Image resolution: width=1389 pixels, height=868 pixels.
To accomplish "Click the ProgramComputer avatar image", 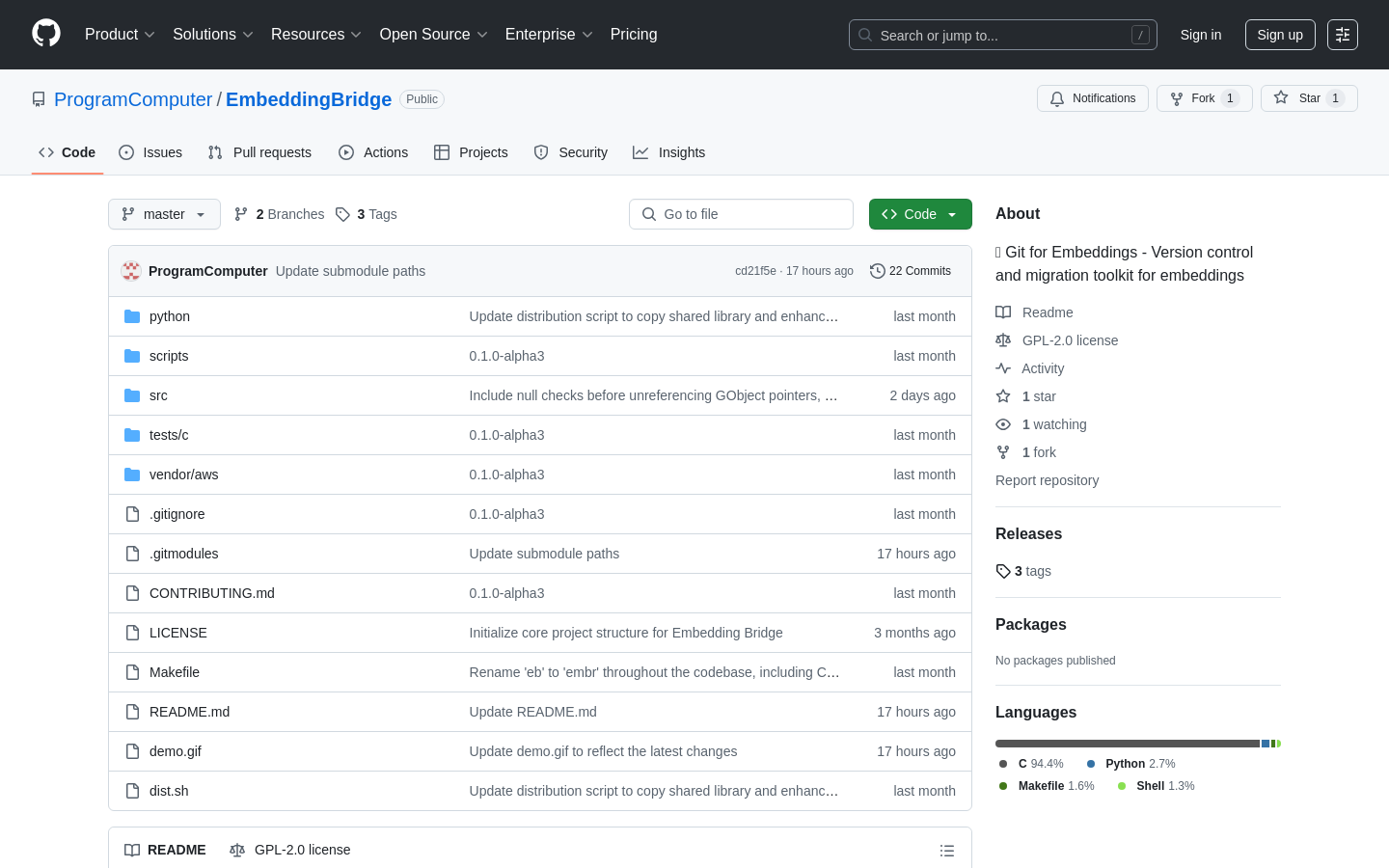I will click(131, 271).
